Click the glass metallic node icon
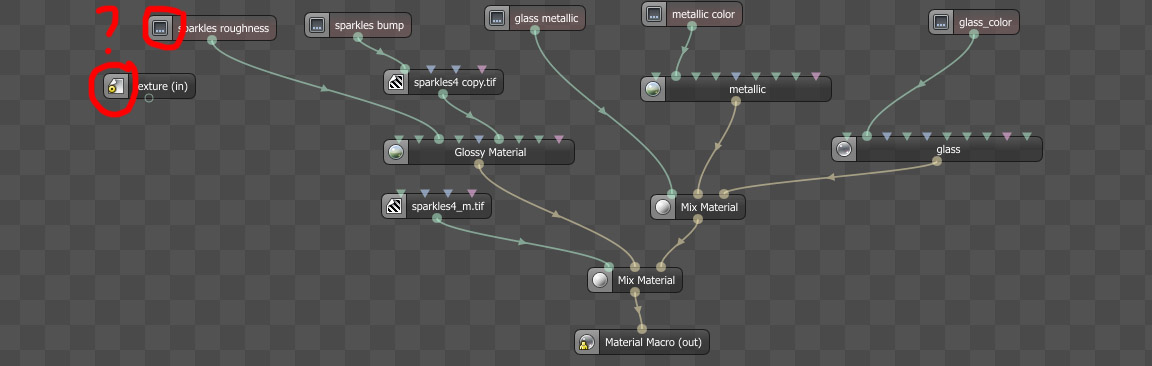The width and height of the screenshot is (1152, 366). click(x=497, y=18)
